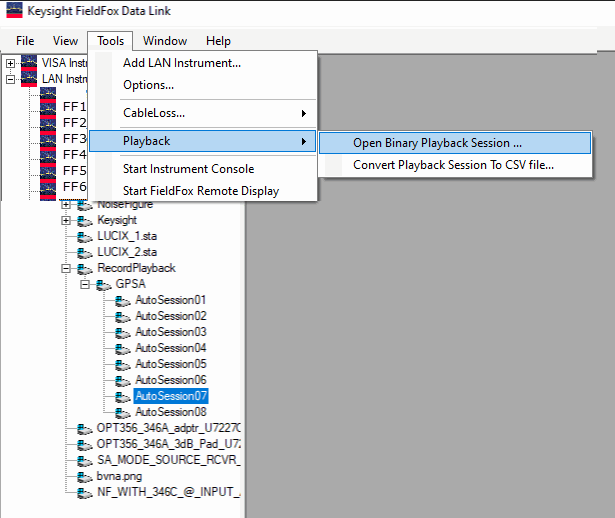The image size is (615, 518).
Task: Open CableLoss... submenu
Action: coord(202,113)
